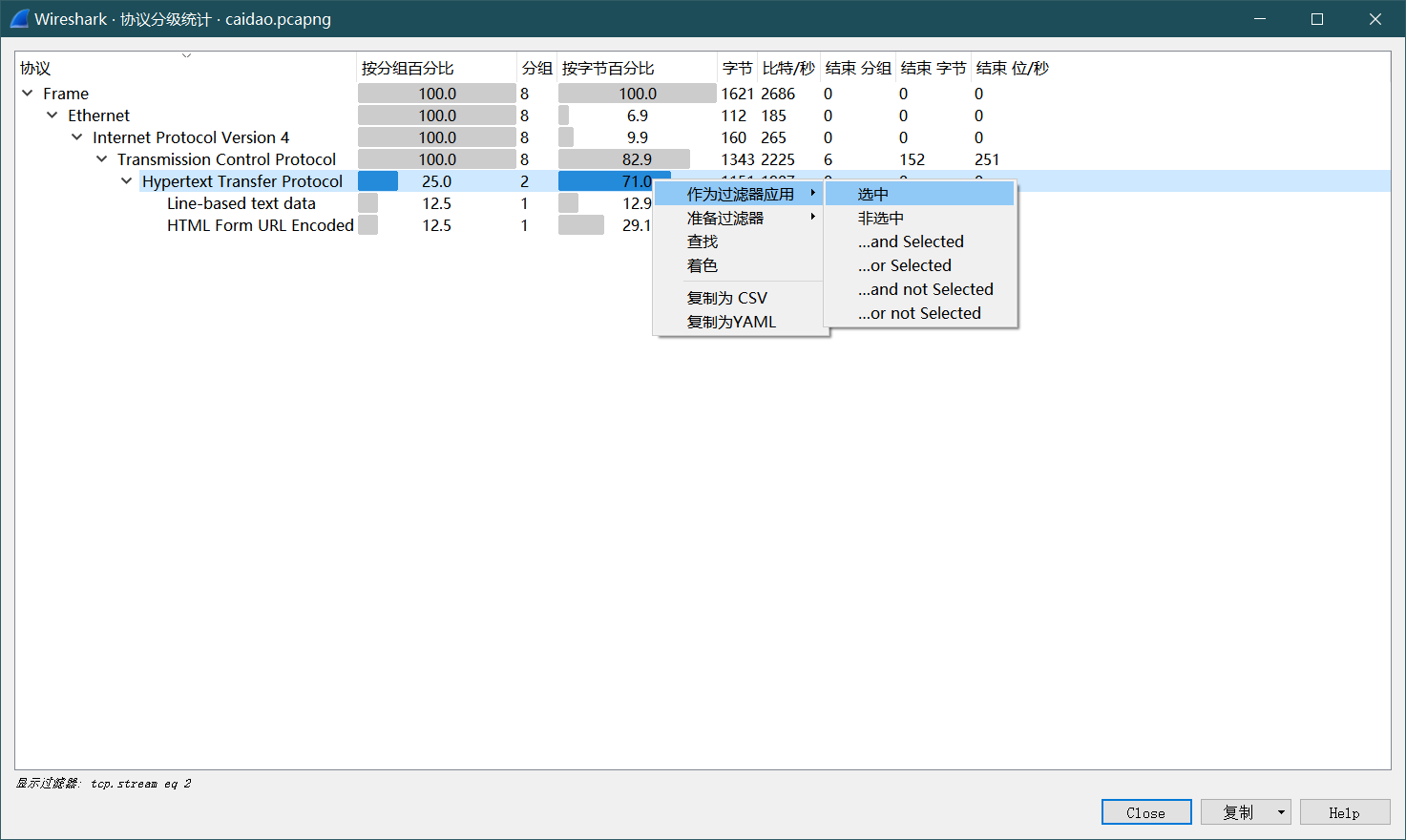
Task: Click the 251 end bits/s value
Action: click(987, 159)
